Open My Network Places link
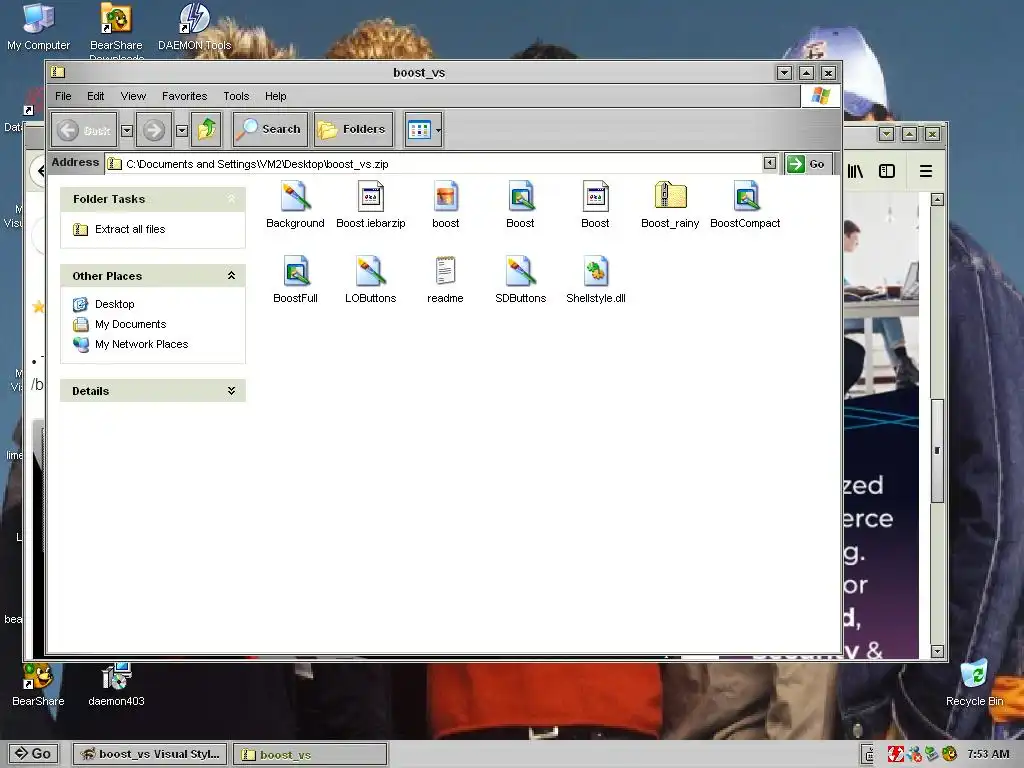The image size is (1024, 768). pos(142,344)
